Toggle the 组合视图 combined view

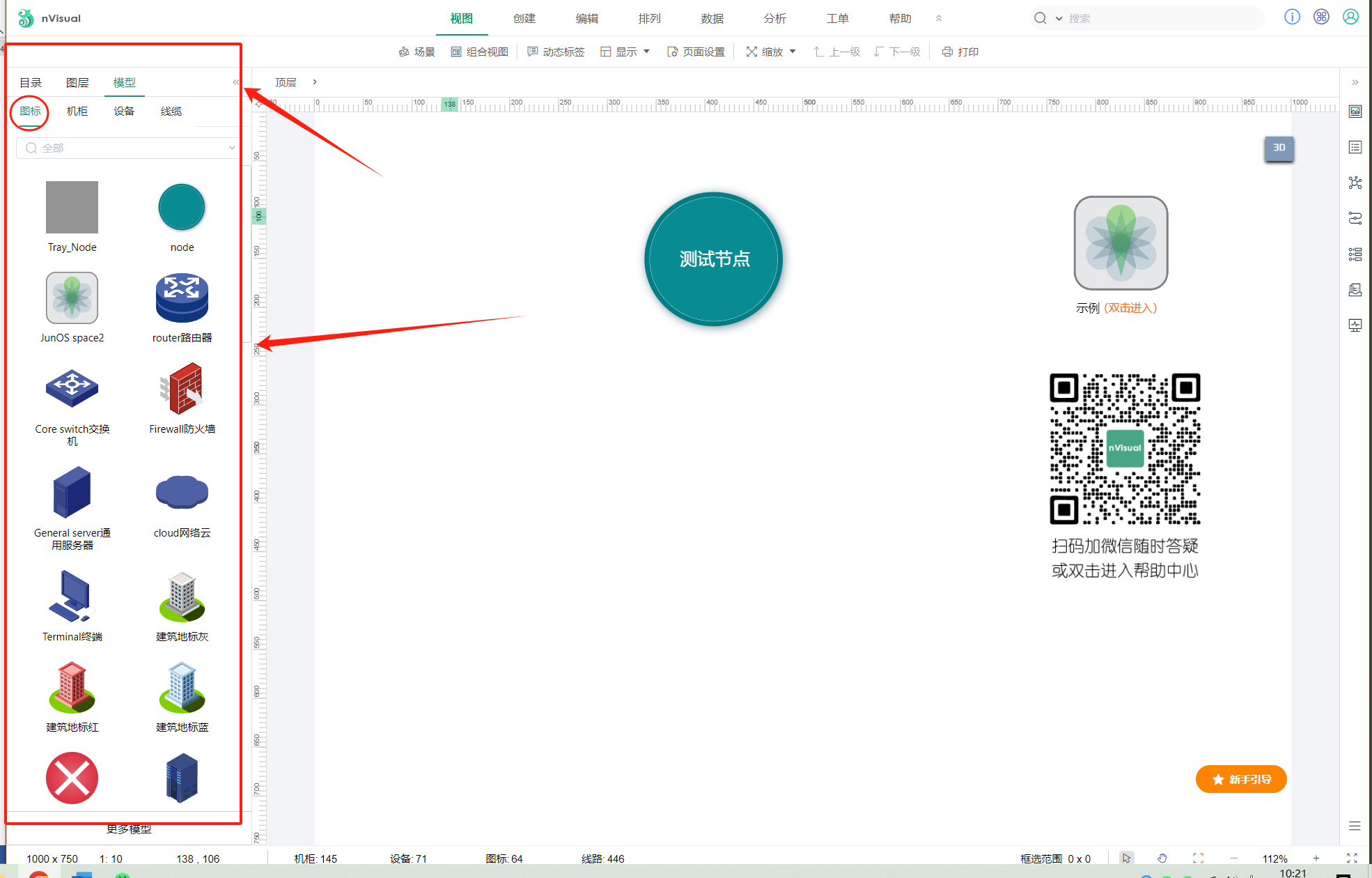click(x=479, y=52)
